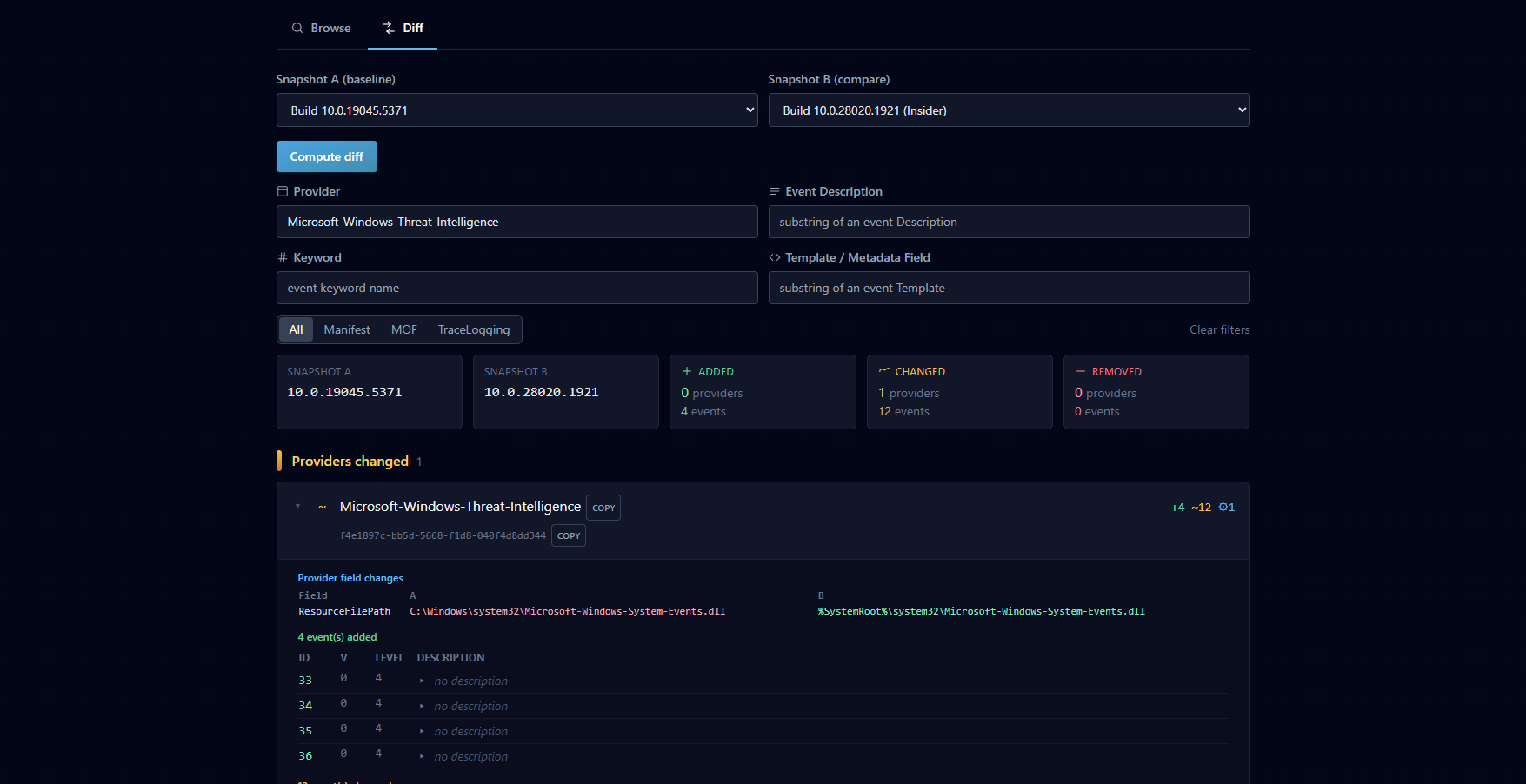The height and width of the screenshot is (784, 1526).
Task: Open the Snapshot A (baseline) dropdown
Action: [x=516, y=110]
